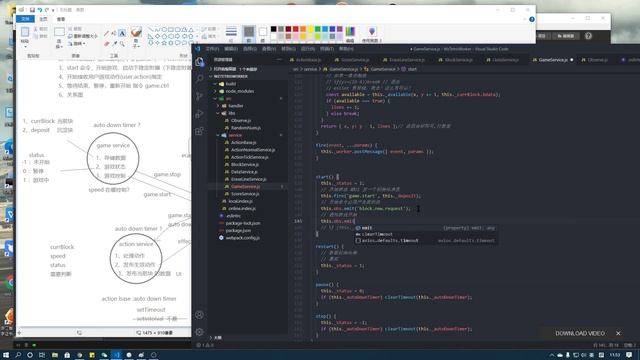The height and width of the screenshot is (360, 640).
Task: Show hidden system tray icons
Action: [x=552, y=355]
